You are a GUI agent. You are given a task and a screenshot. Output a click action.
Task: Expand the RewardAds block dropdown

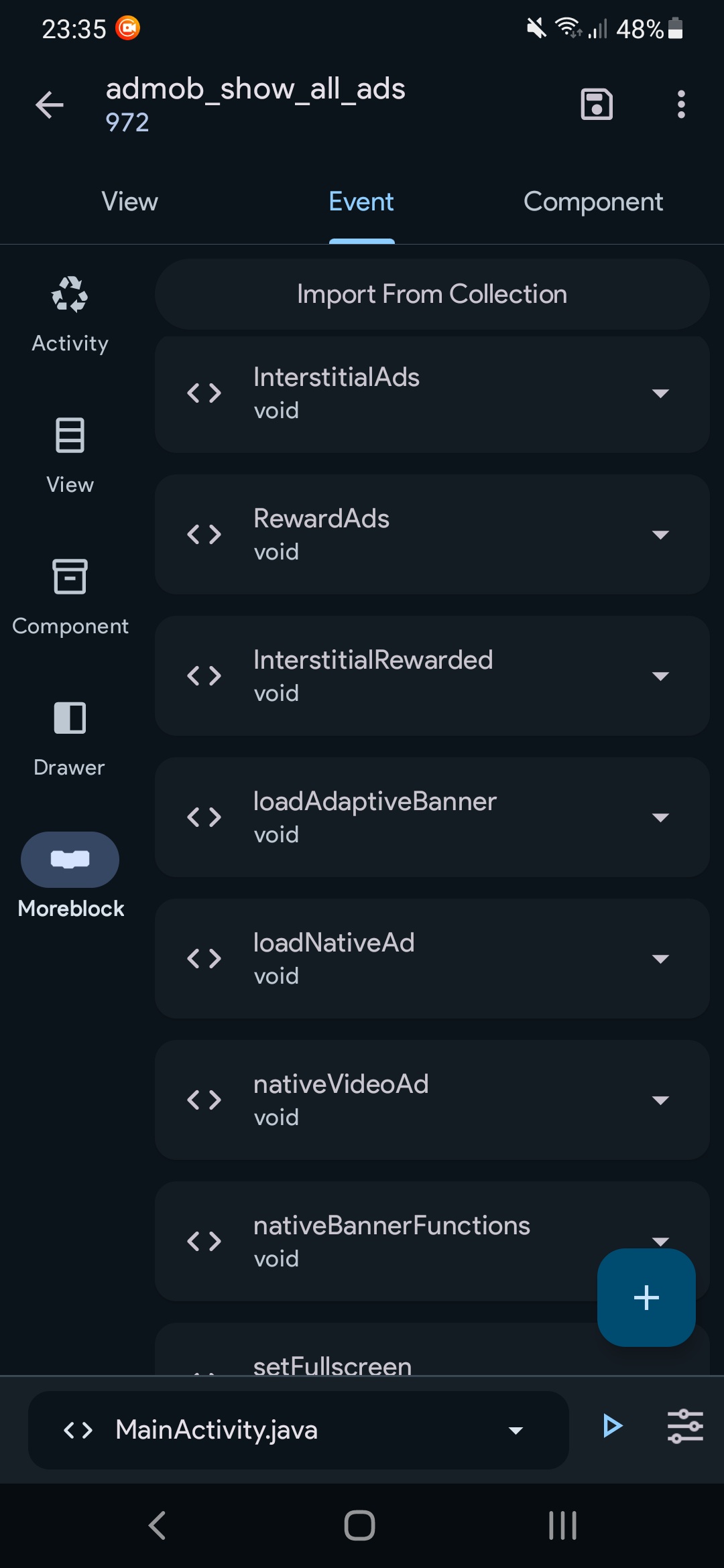click(x=660, y=535)
